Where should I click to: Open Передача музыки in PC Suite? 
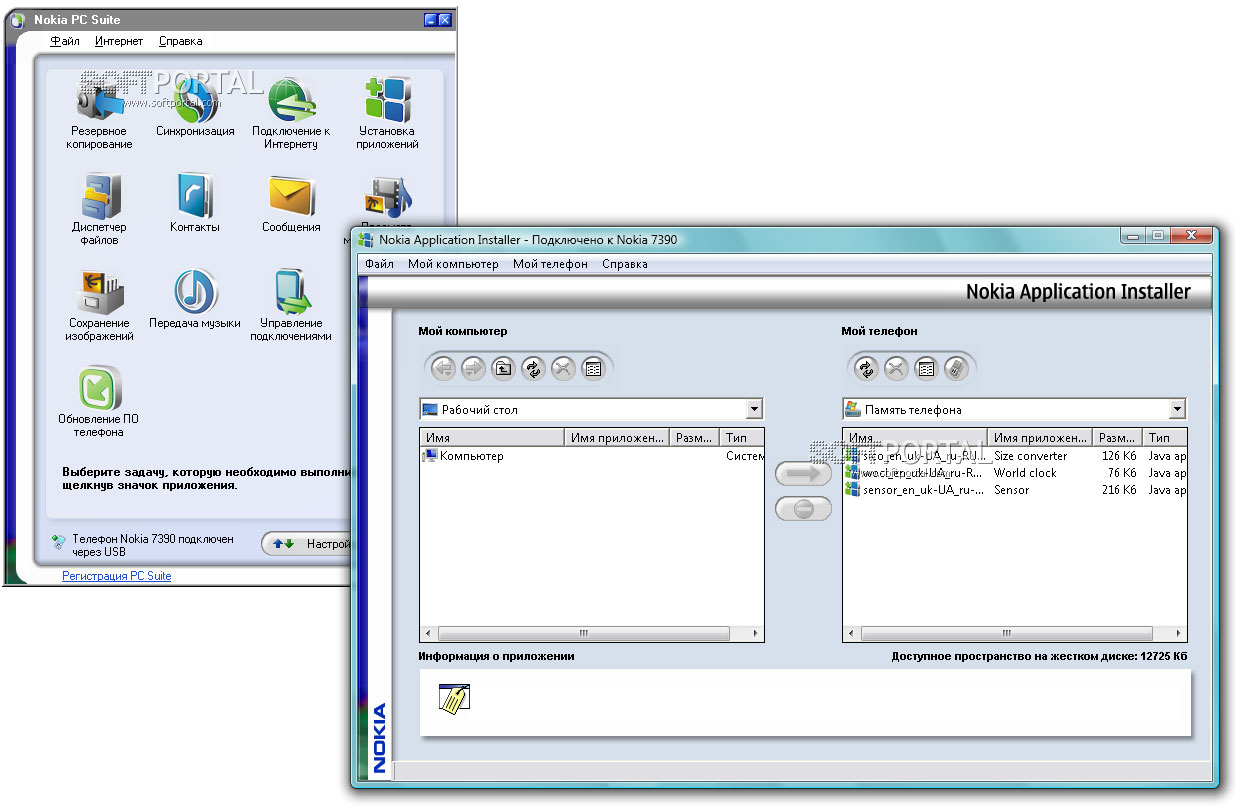pos(195,298)
